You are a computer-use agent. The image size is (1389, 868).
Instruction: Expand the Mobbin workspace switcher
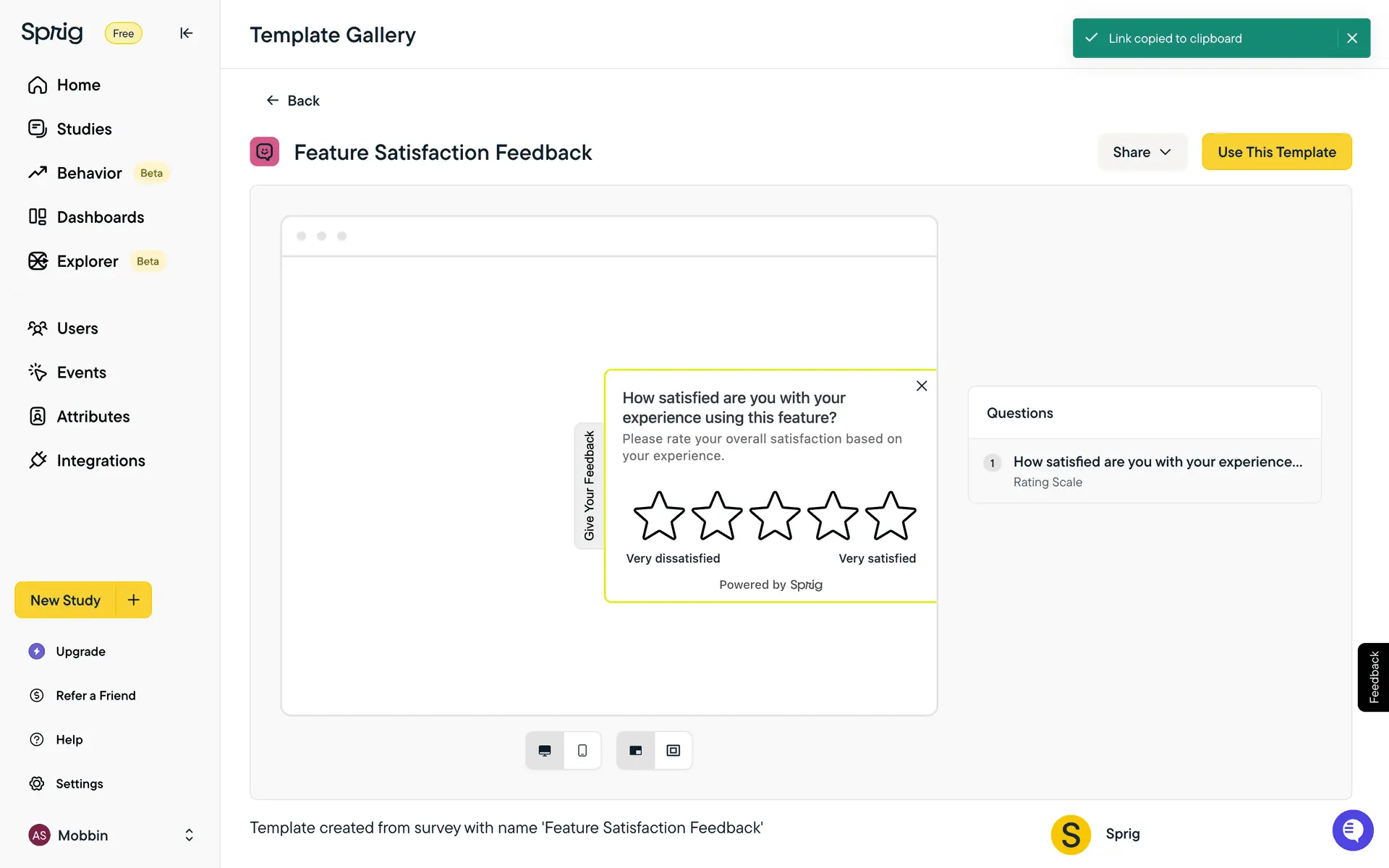coord(189,835)
